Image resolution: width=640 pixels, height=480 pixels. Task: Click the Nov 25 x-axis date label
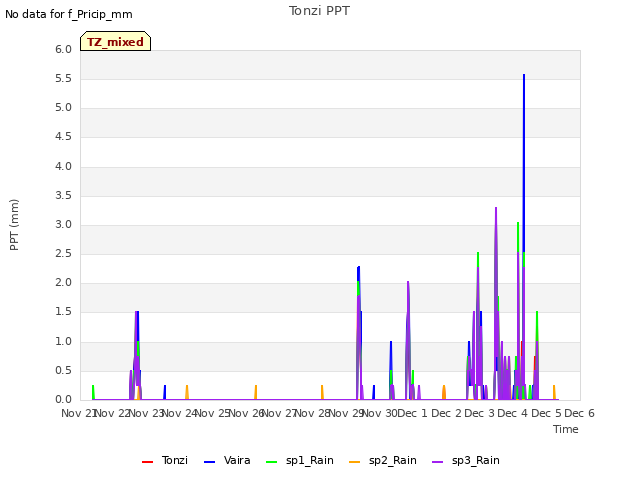point(212,413)
